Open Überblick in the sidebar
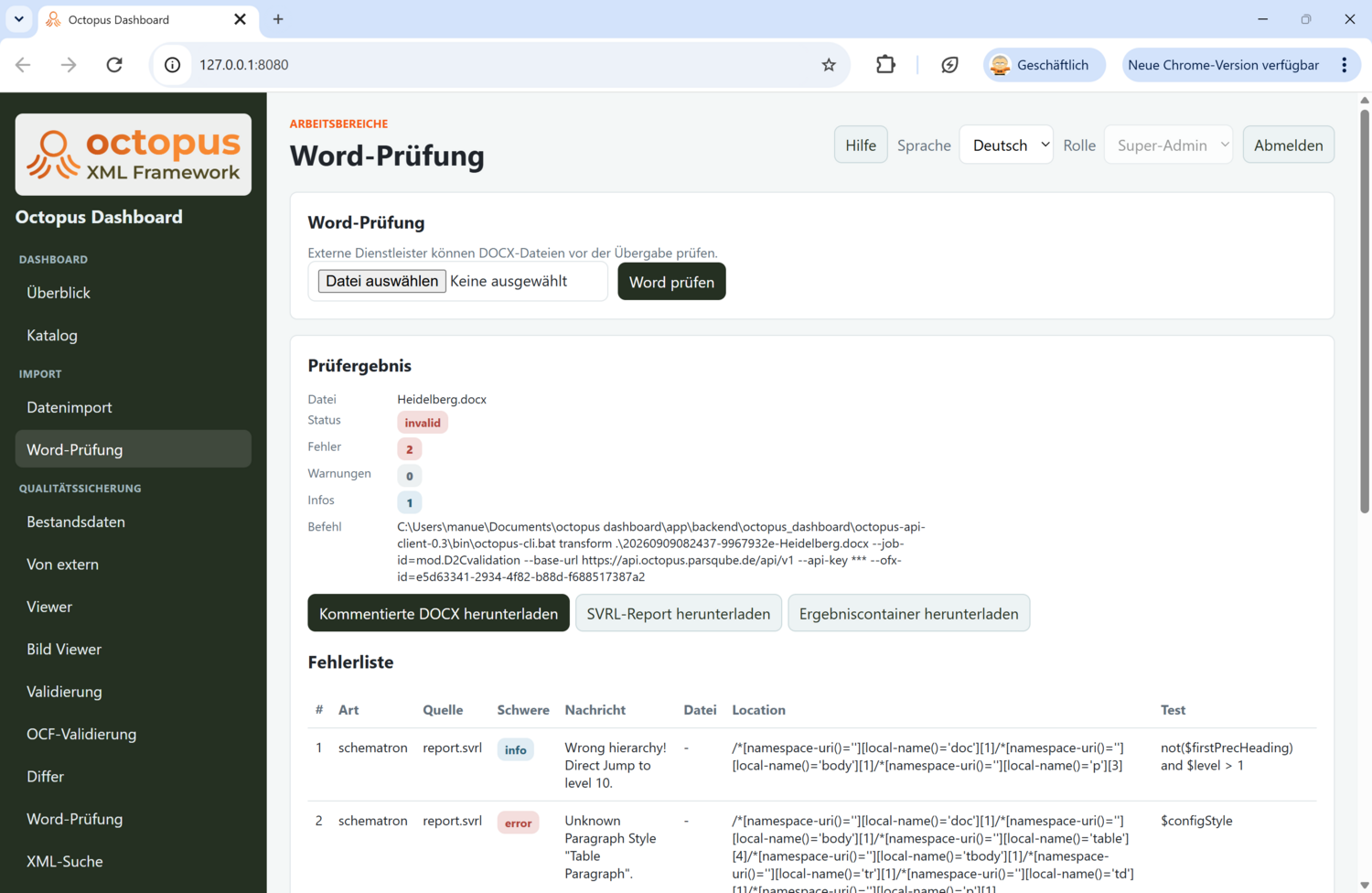Viewport: 1372px width, 893px height. pyautogui.click(x=134, y=293)
